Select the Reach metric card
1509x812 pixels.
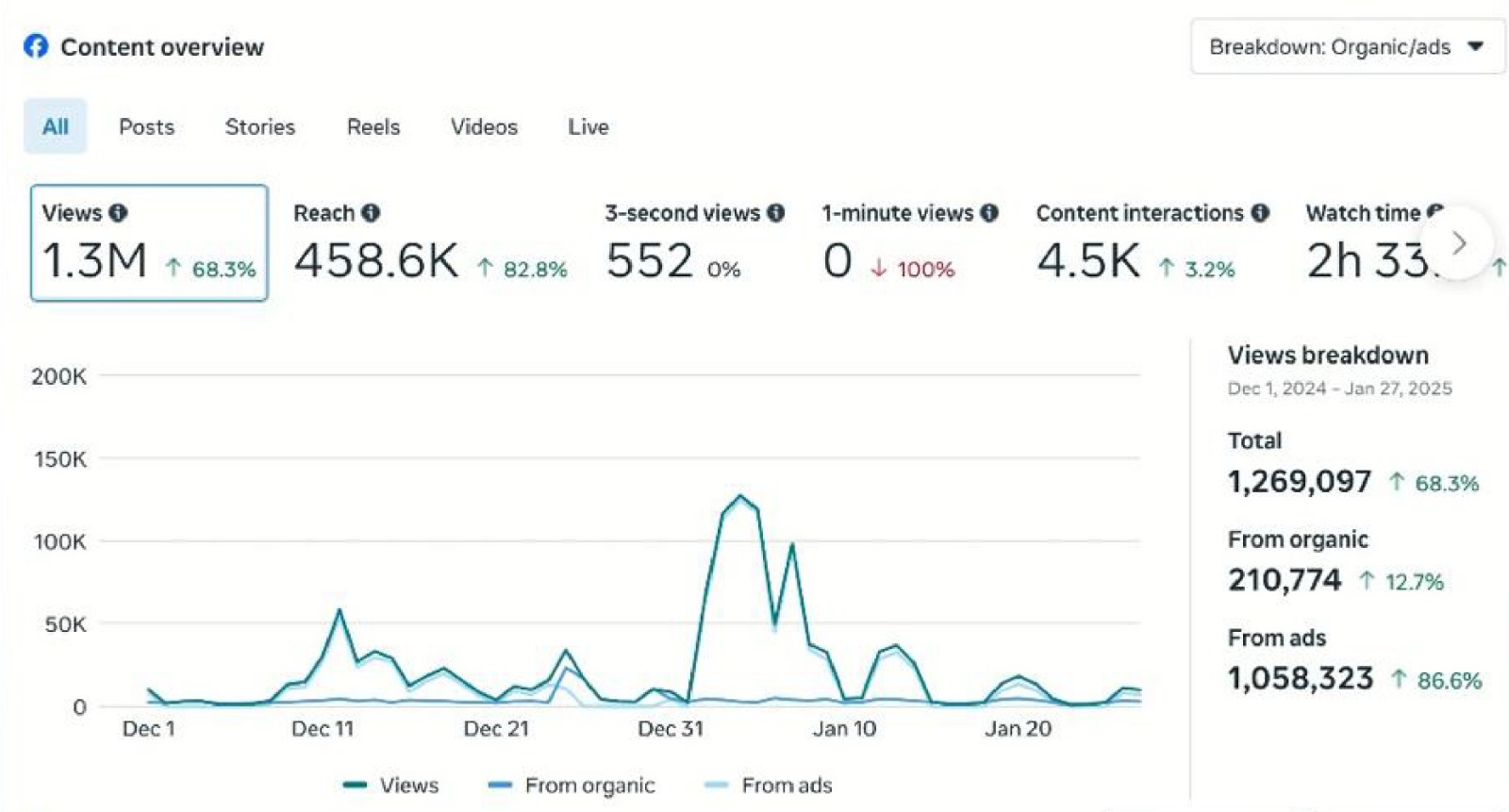pyautogui.click(x=429, y=243)
